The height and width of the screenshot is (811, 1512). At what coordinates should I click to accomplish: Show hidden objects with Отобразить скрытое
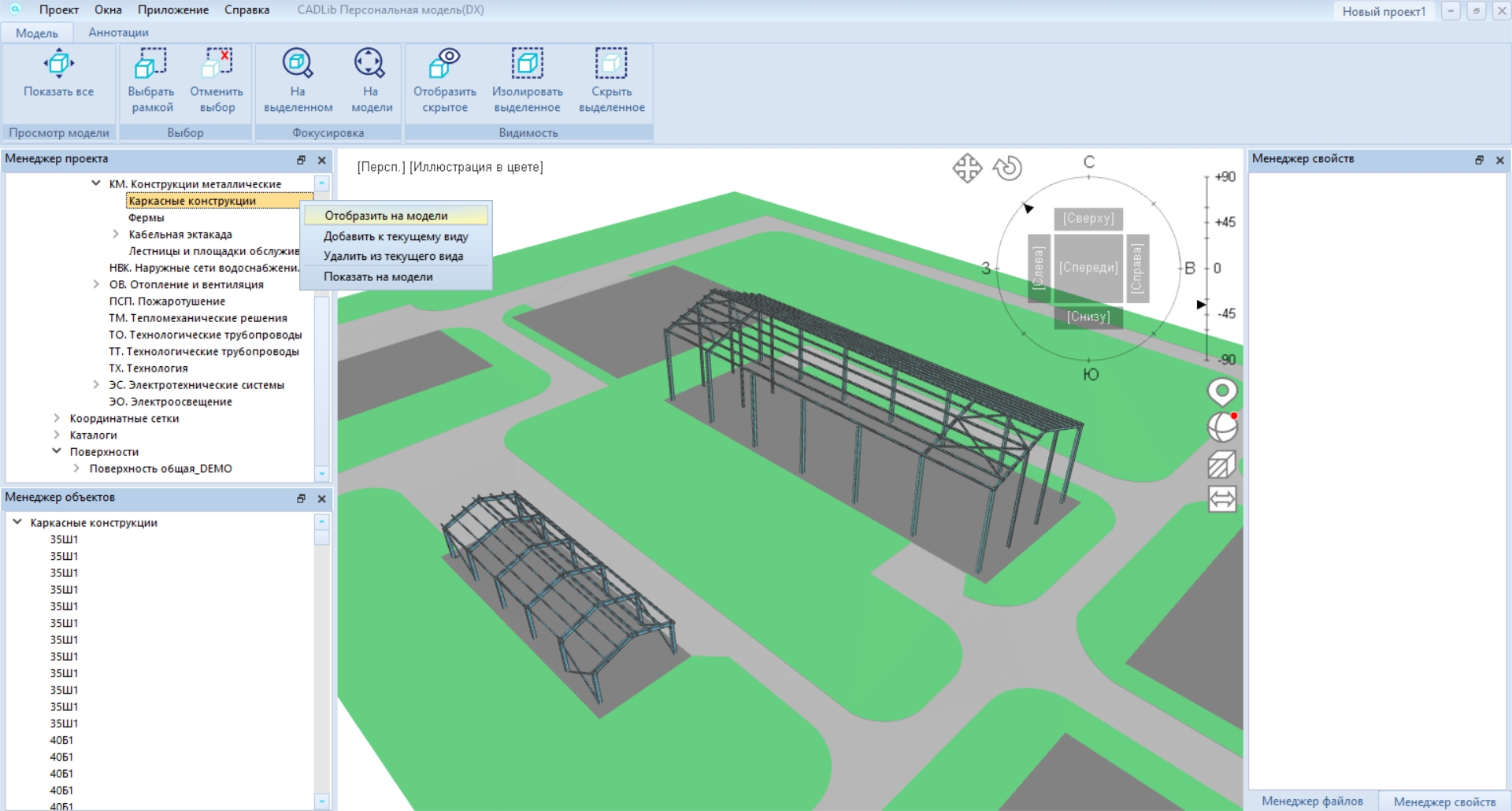(444, 64)
